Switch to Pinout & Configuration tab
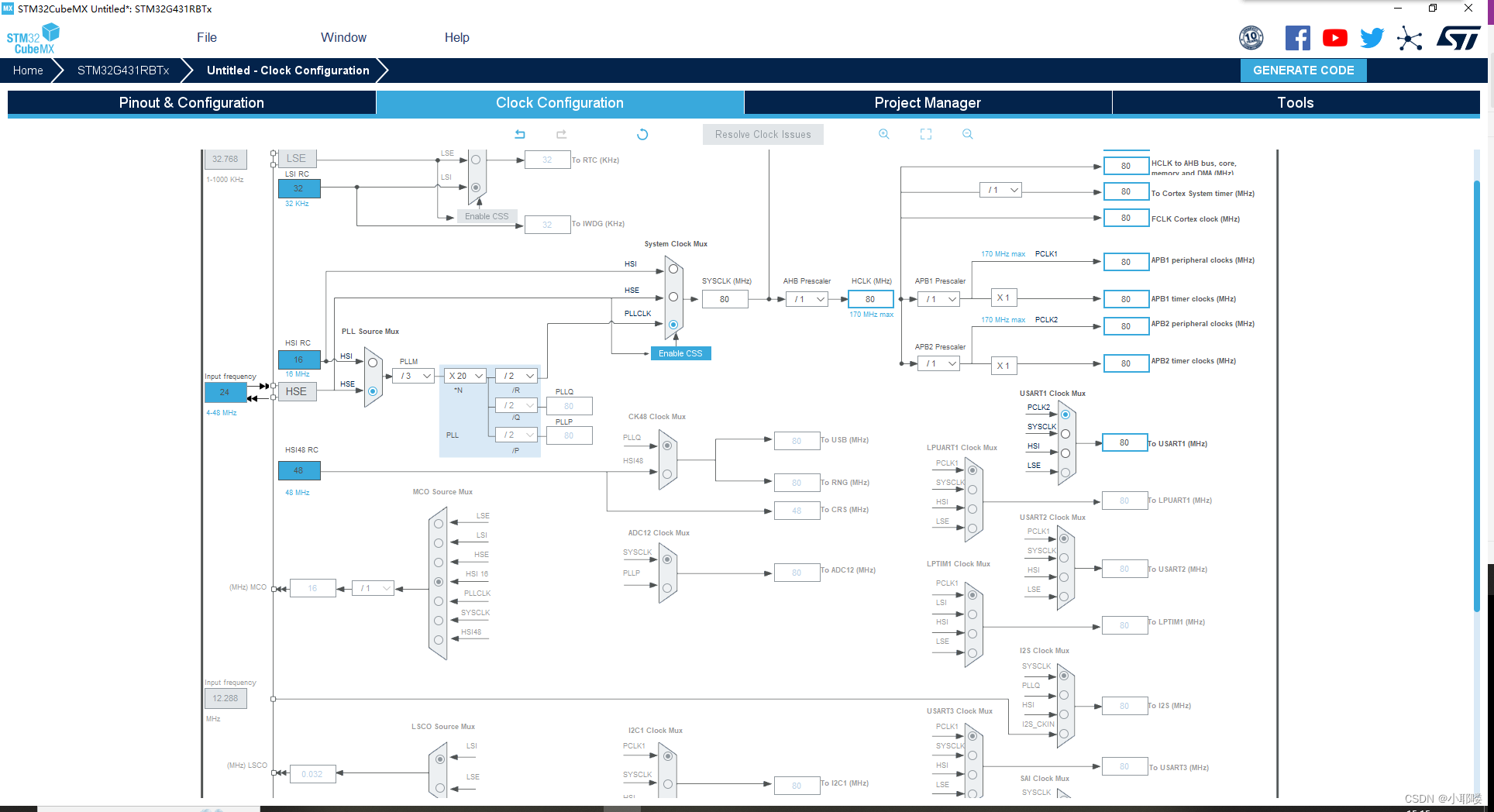This screenshot has width=1494, height=812. pyautogui.click(x=191, y=103)
